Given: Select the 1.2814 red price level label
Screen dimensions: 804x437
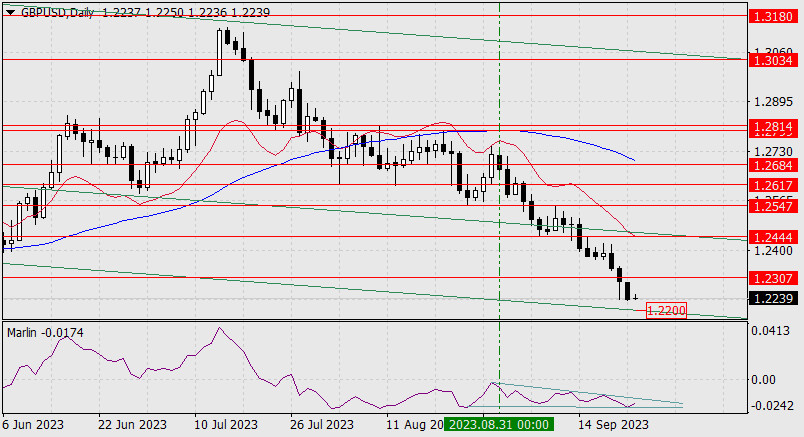Looking at the screenshot, I should 774,126.
